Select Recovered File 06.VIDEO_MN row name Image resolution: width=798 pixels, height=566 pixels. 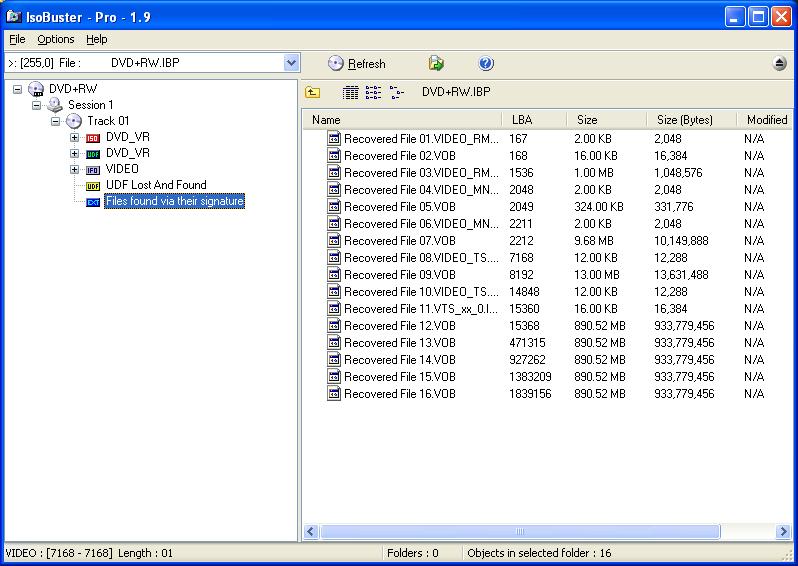421,223
